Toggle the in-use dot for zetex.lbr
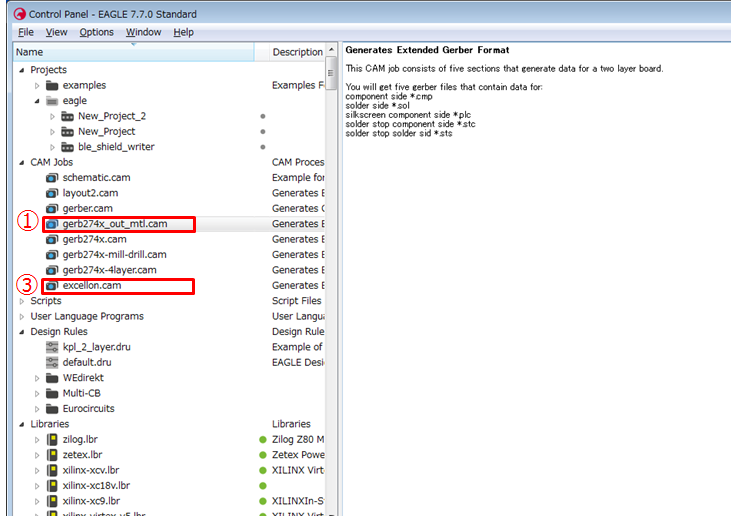Viewport: 731px width, 516px height. pos(263,455)
